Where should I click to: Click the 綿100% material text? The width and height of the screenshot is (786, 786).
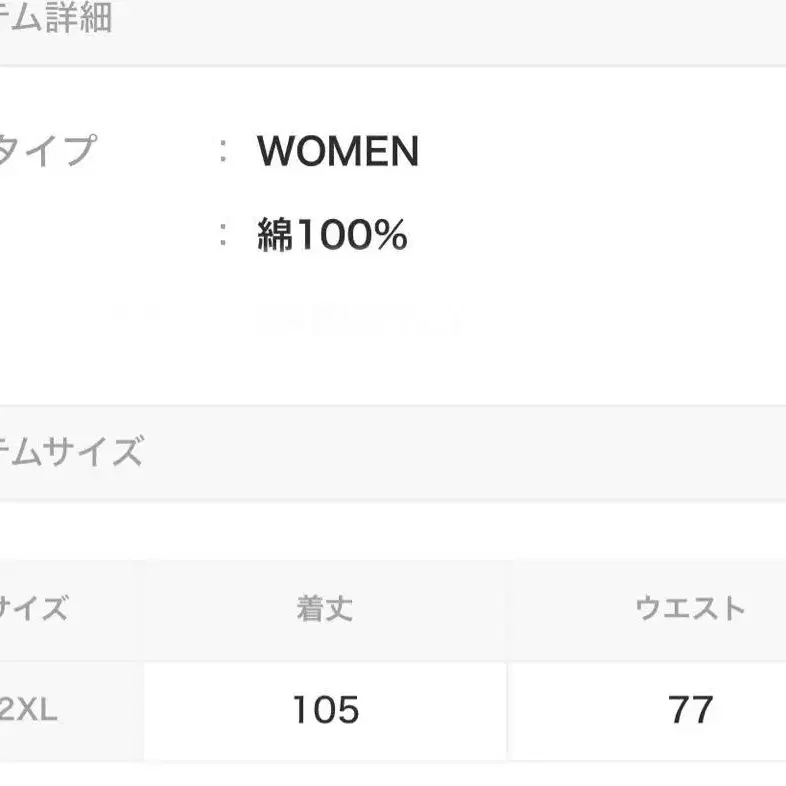point(332,236)
